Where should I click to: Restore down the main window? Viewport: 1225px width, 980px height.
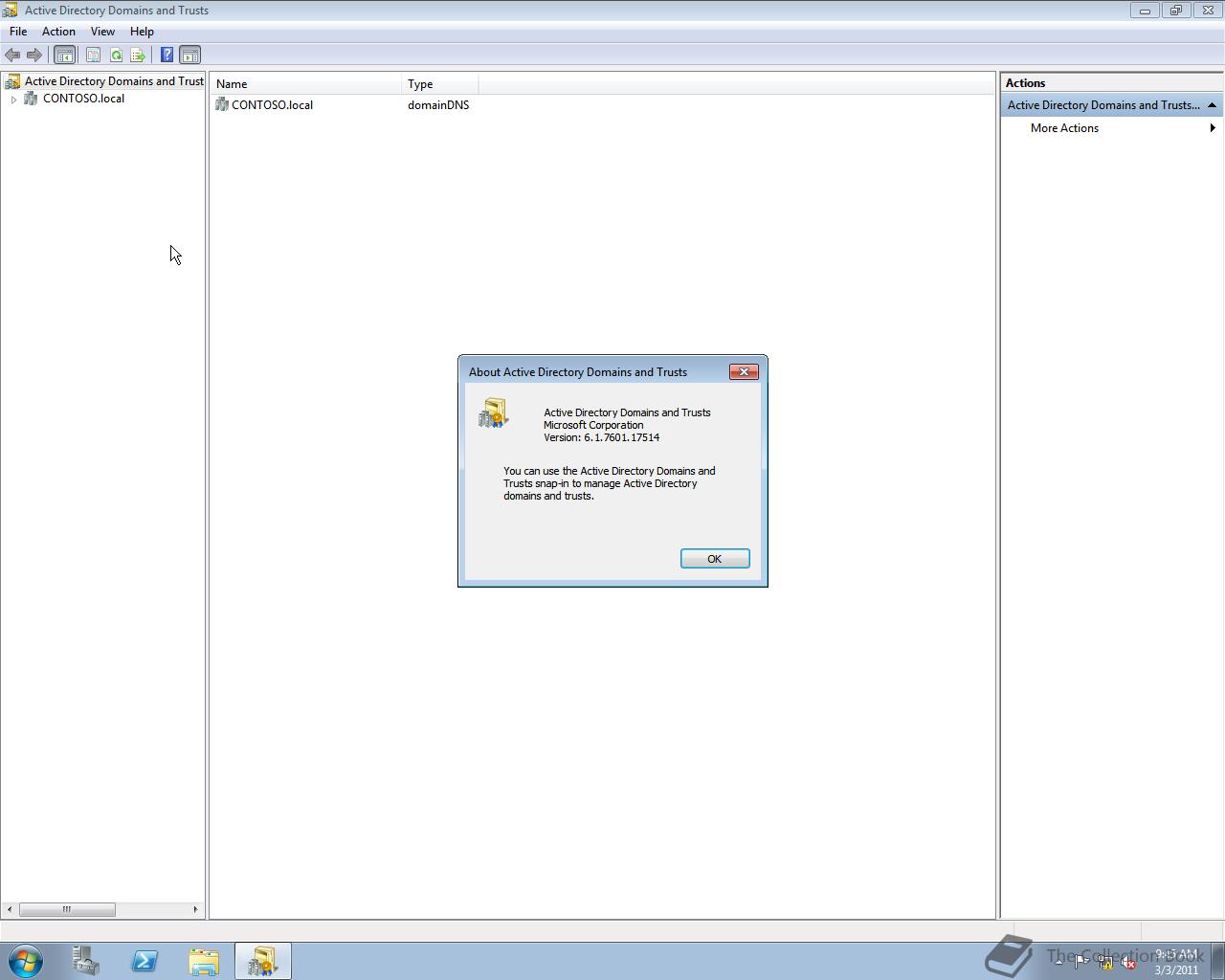pos(1175,11)
